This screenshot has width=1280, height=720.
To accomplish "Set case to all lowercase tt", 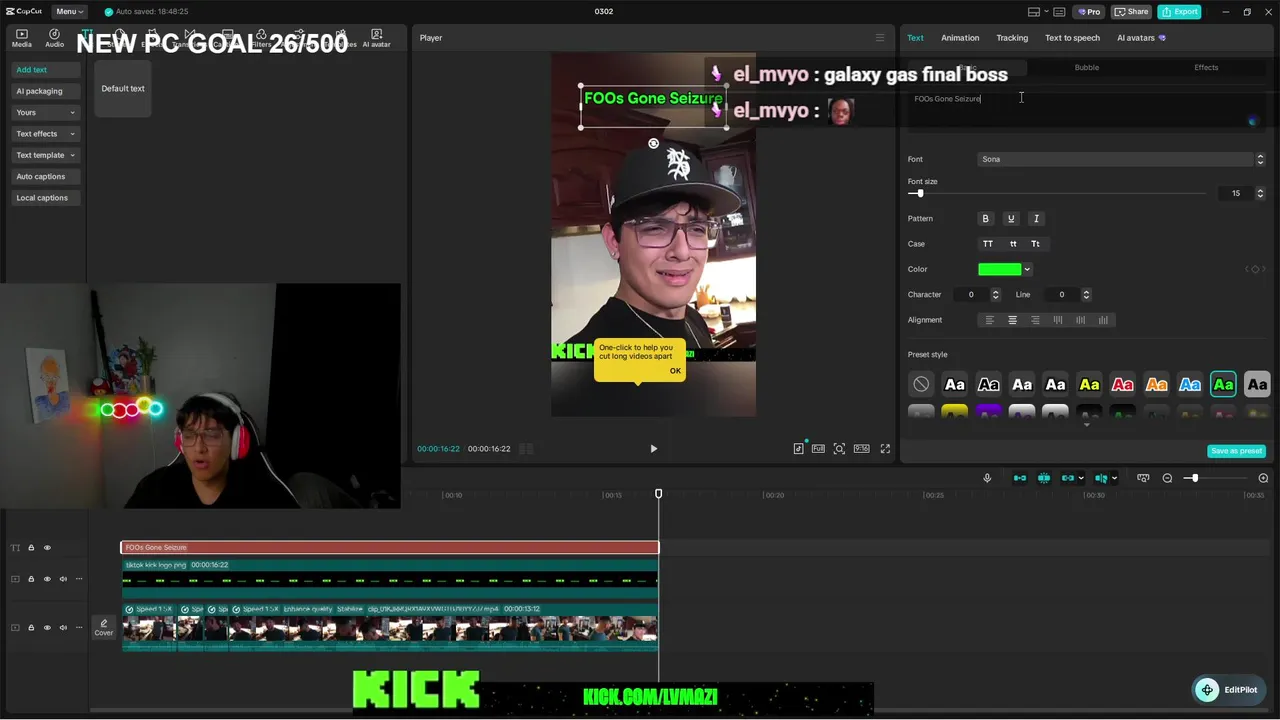I will pos(1013,244).
